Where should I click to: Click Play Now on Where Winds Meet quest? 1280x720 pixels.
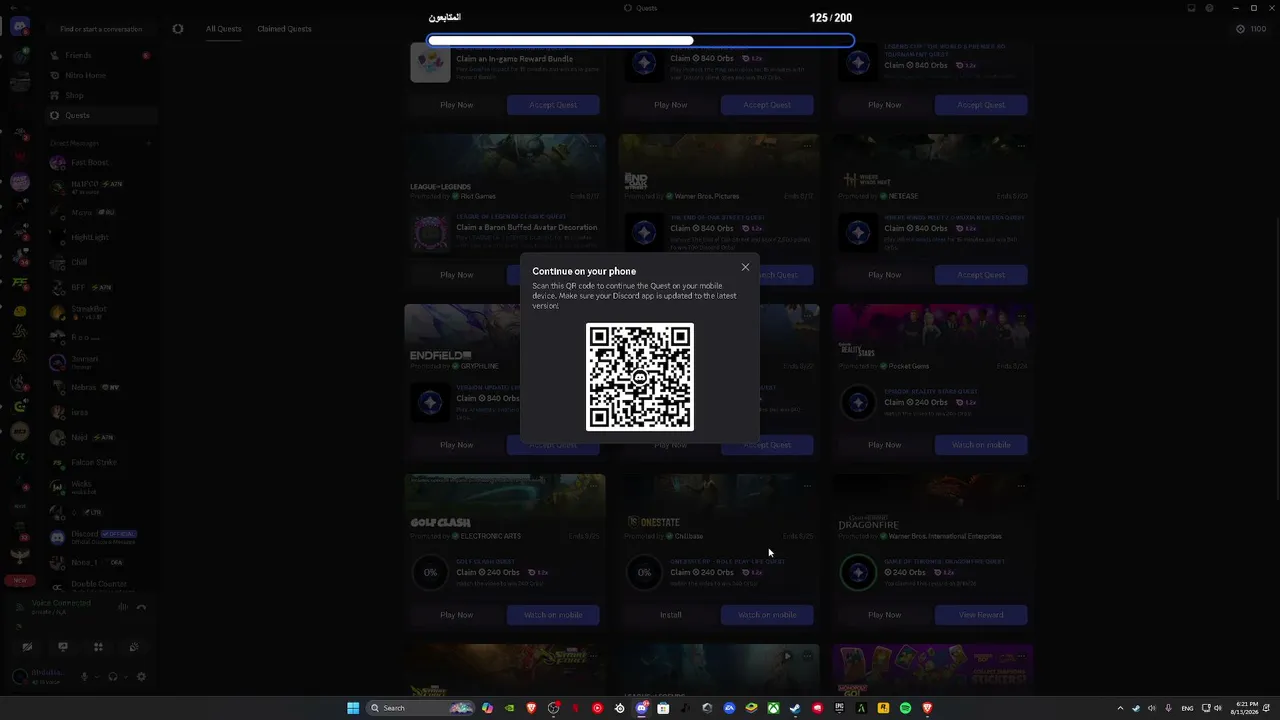[885, 275]
